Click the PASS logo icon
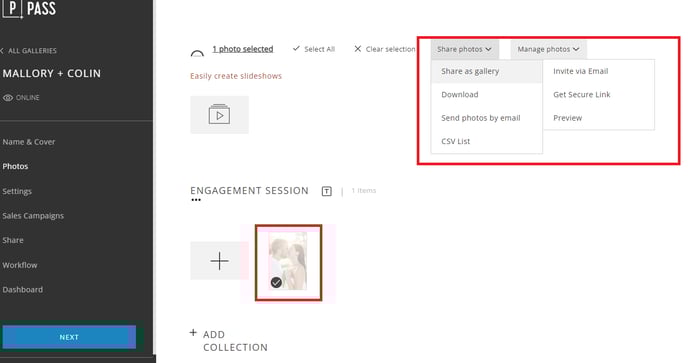The height and width of the screenshot is (363, 688). point(12,9)
